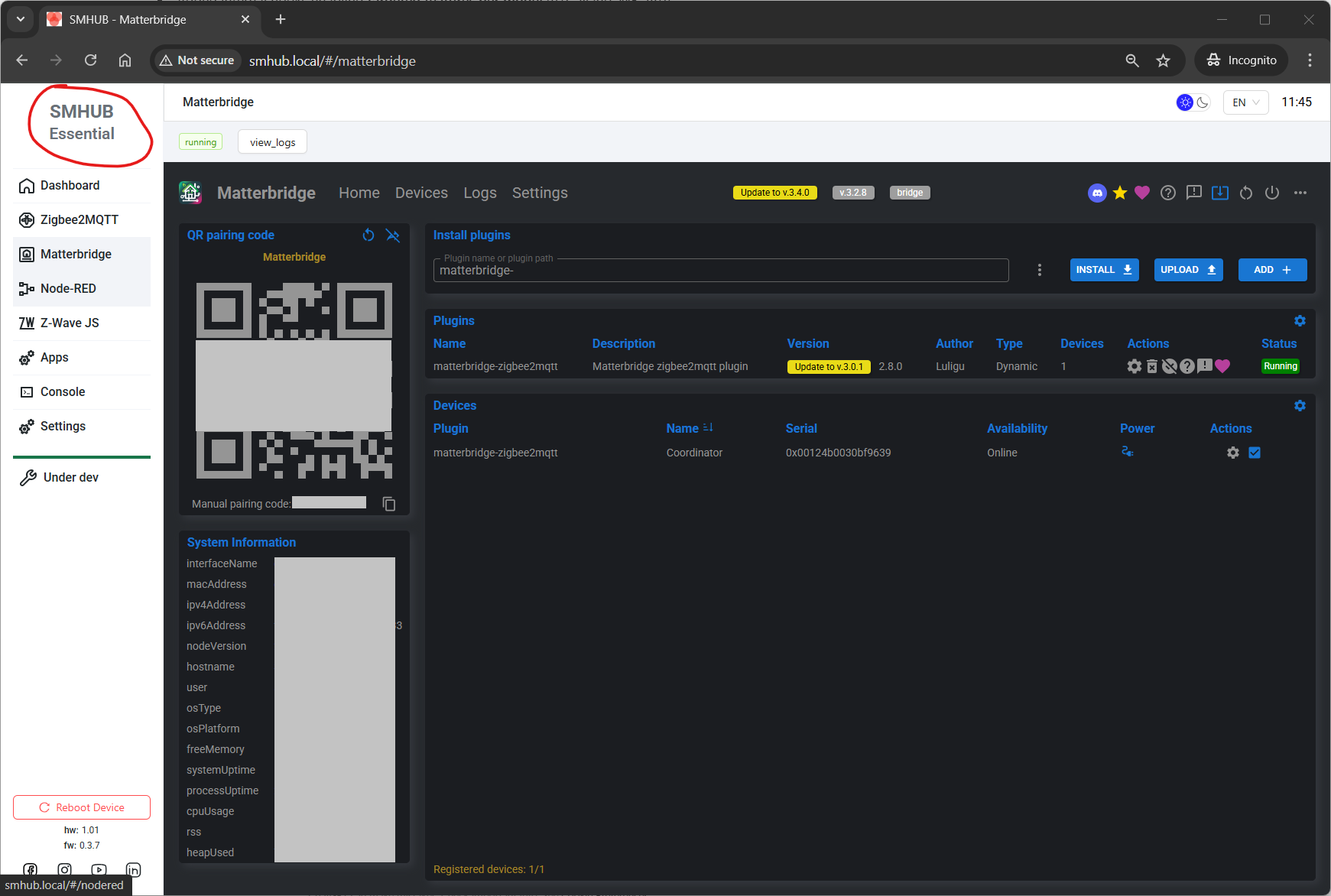
Task: Copy the manual pairing code
Action: point(389,504)
